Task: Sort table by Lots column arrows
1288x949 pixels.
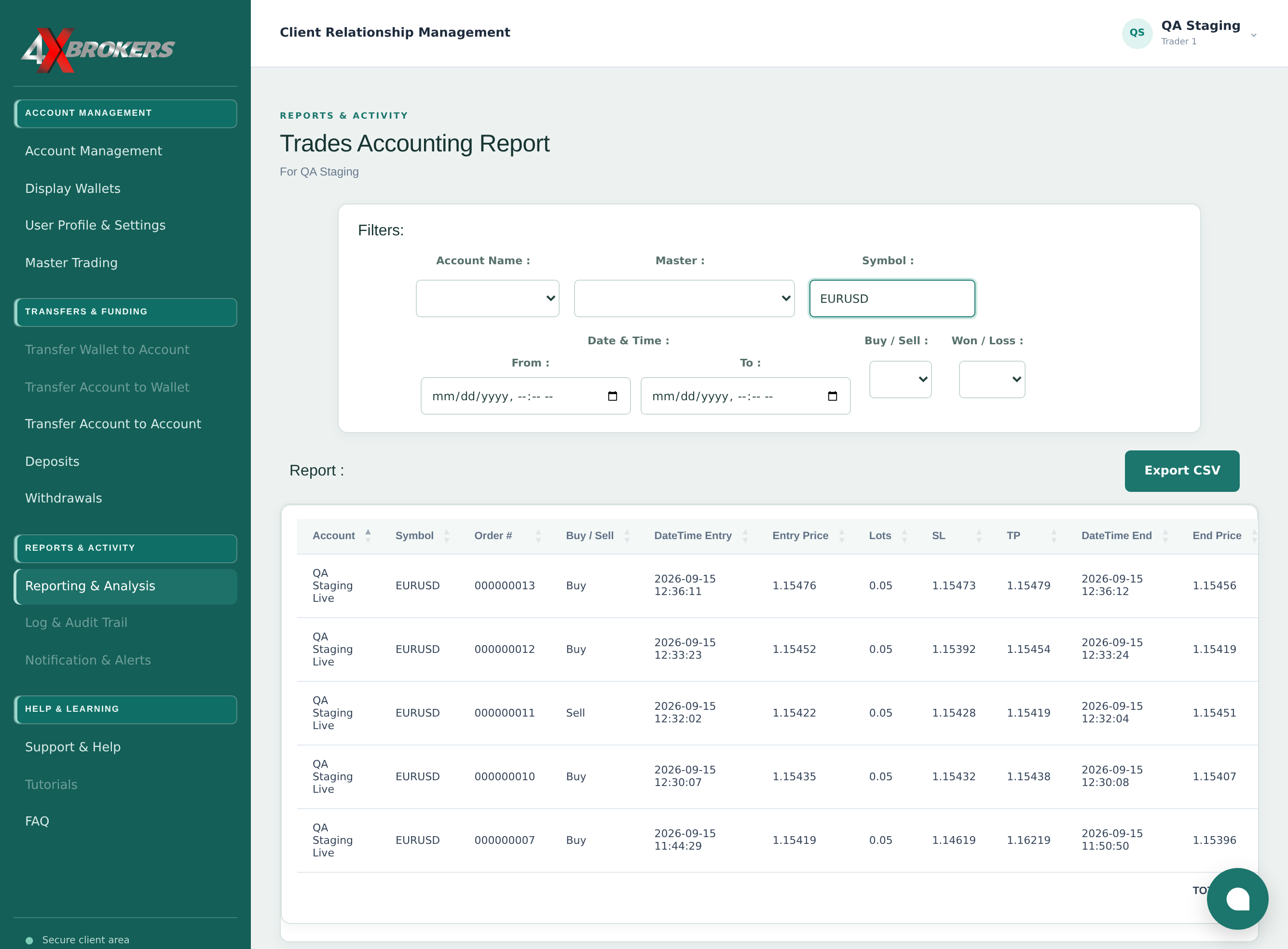Action: 904,535
